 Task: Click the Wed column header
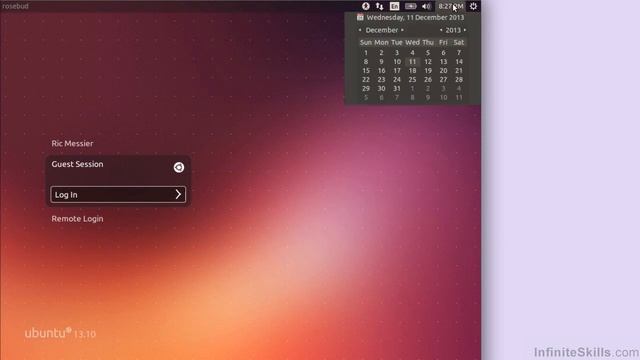(412, 42)
